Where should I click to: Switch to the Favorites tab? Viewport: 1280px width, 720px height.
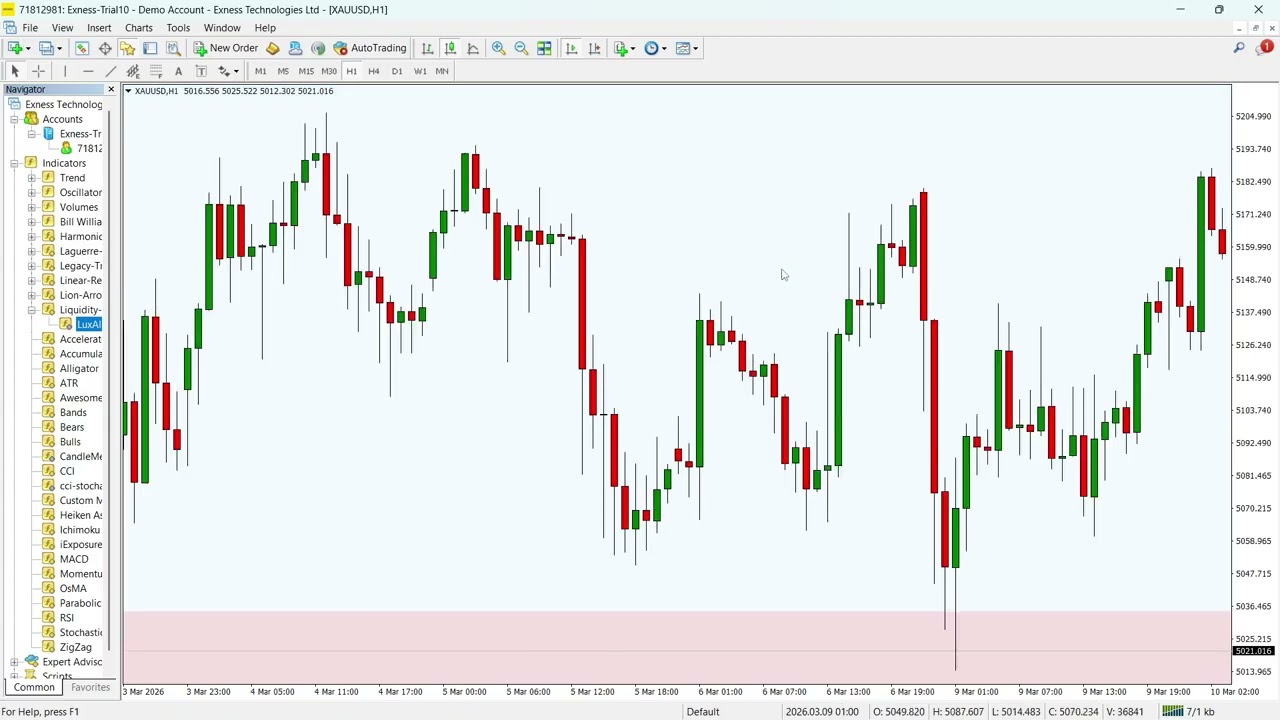(x=90, y=688)
